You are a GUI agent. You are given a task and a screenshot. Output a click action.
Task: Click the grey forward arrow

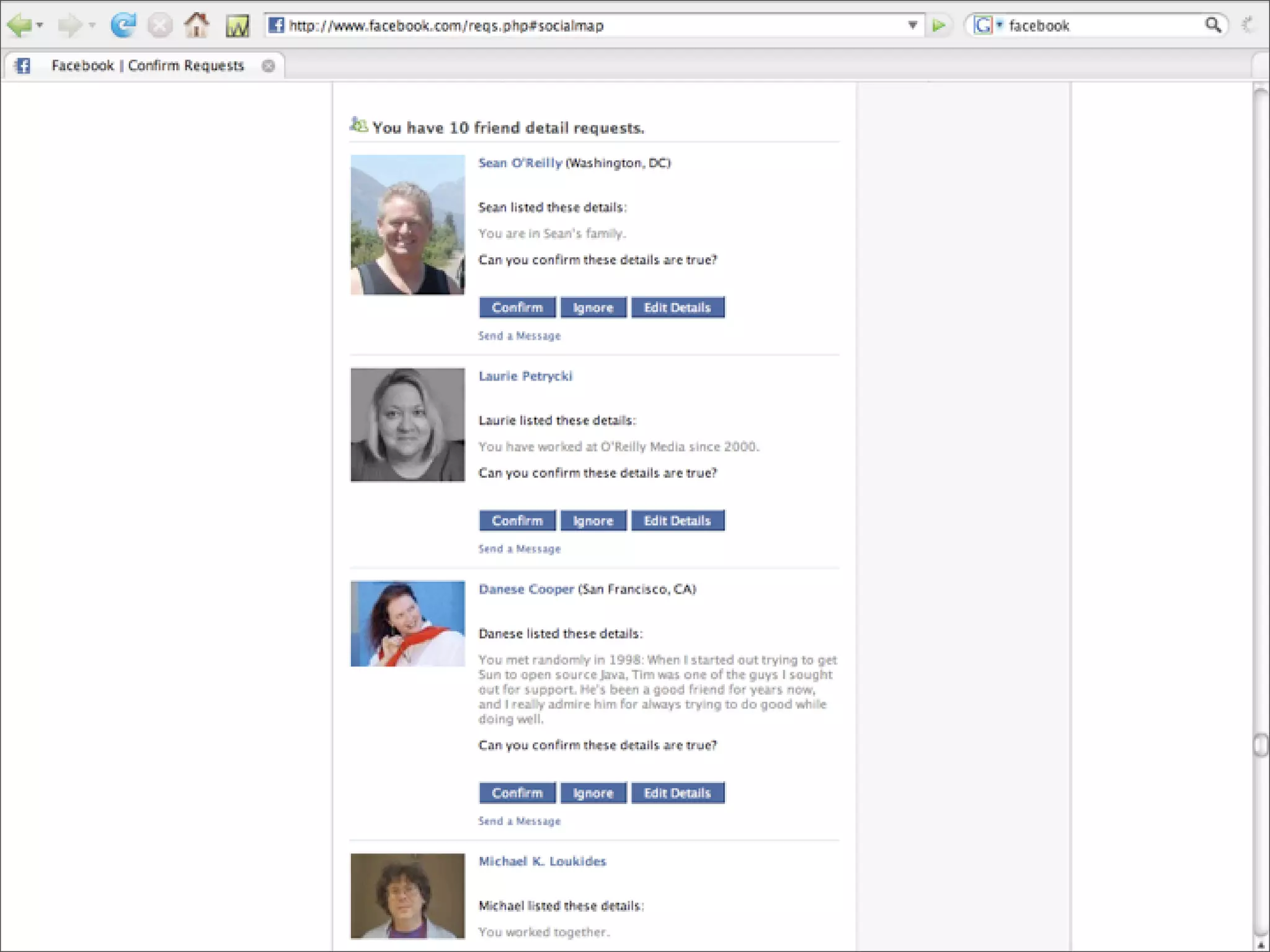[69, 25]
